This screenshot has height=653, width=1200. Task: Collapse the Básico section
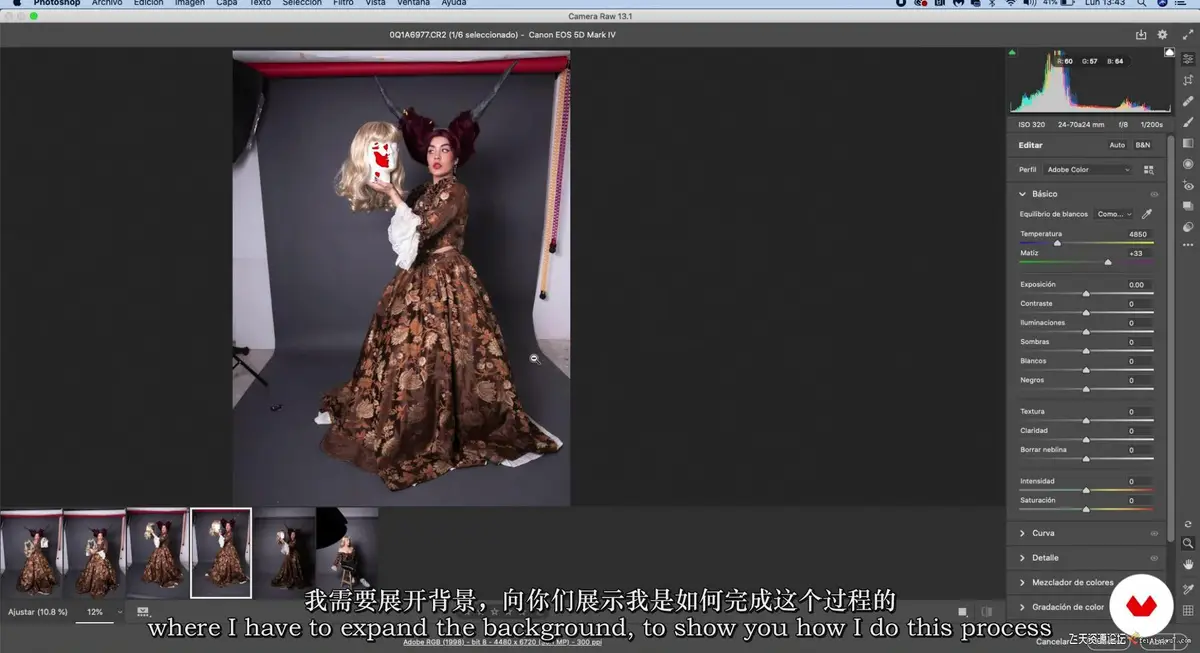1022,194
